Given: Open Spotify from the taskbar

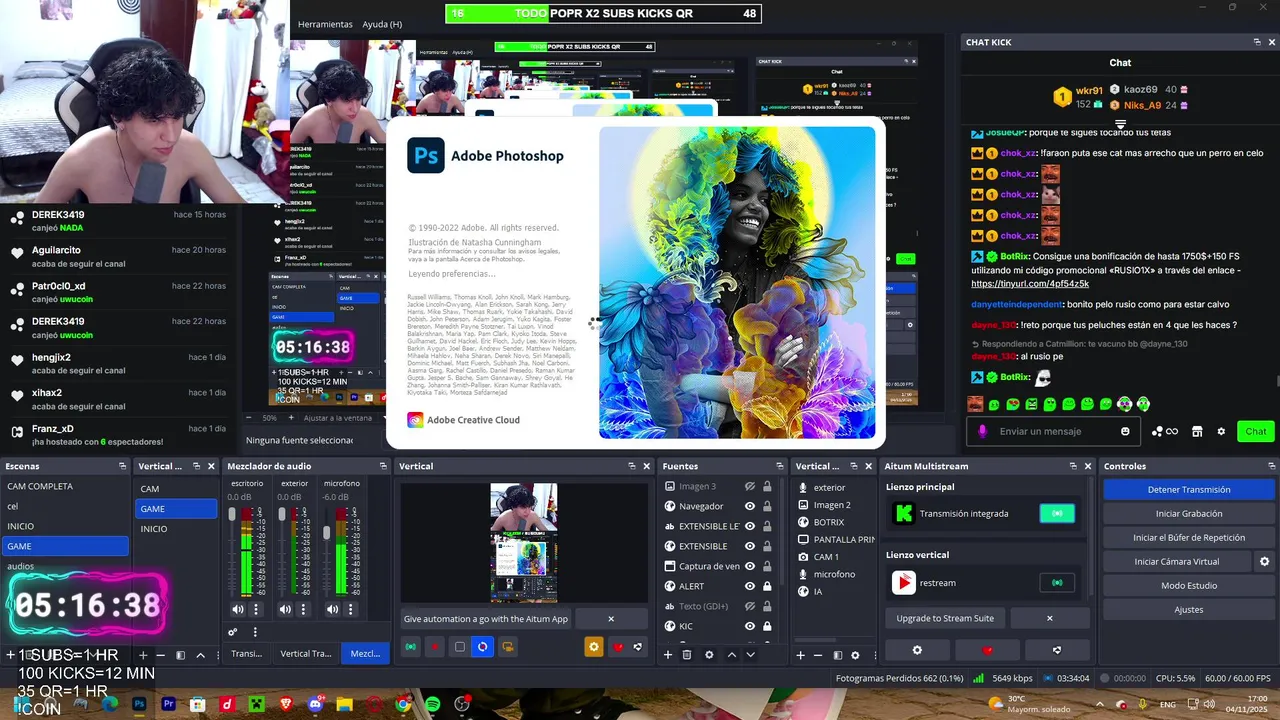Looking at the screenshot, I should (x=432, y=704).
